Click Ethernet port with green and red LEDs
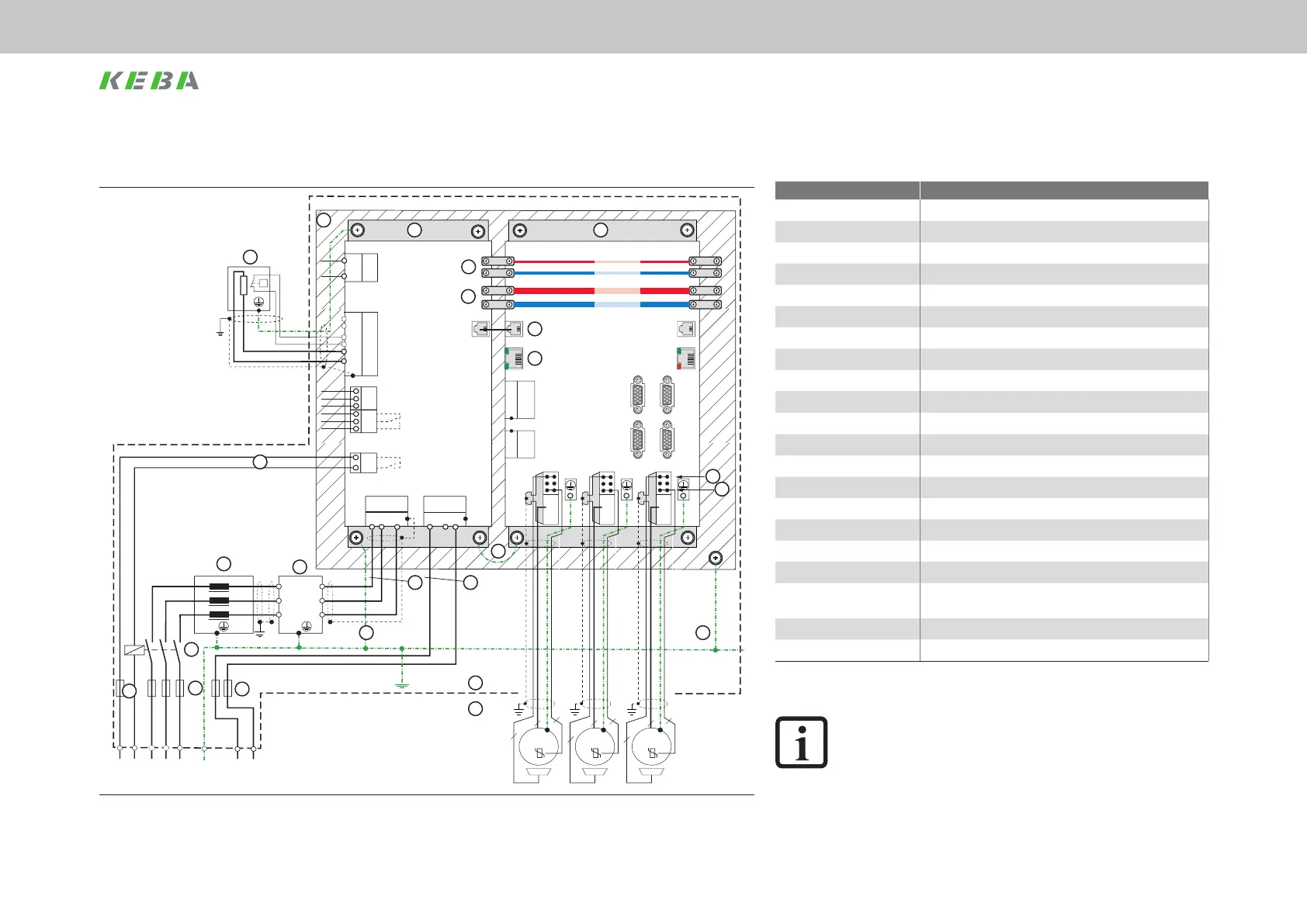Viewport: 1307px width, 924px height. pos(686,358)
